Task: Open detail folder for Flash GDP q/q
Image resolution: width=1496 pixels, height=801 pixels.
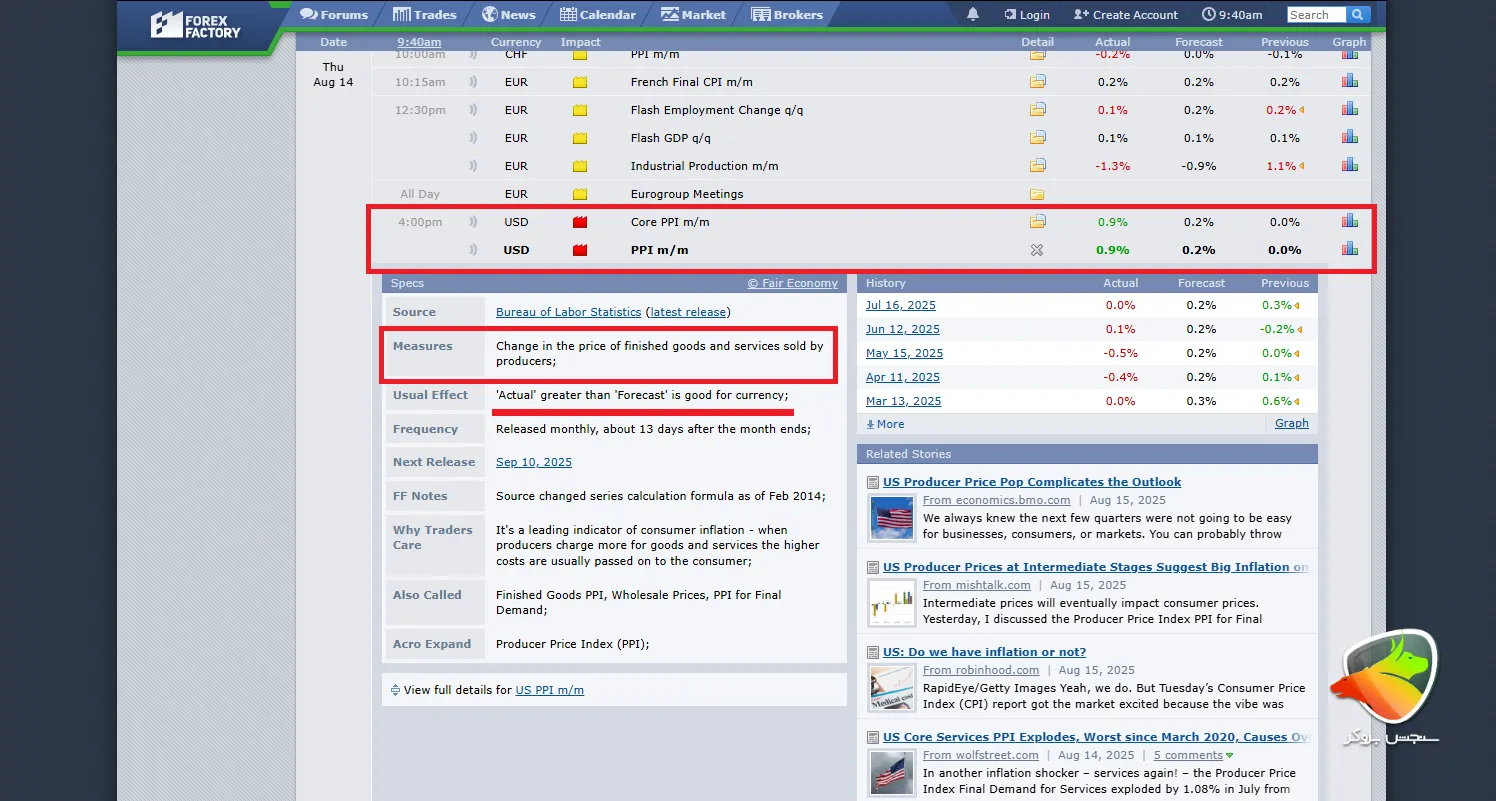Action: tap(1037, 138)
